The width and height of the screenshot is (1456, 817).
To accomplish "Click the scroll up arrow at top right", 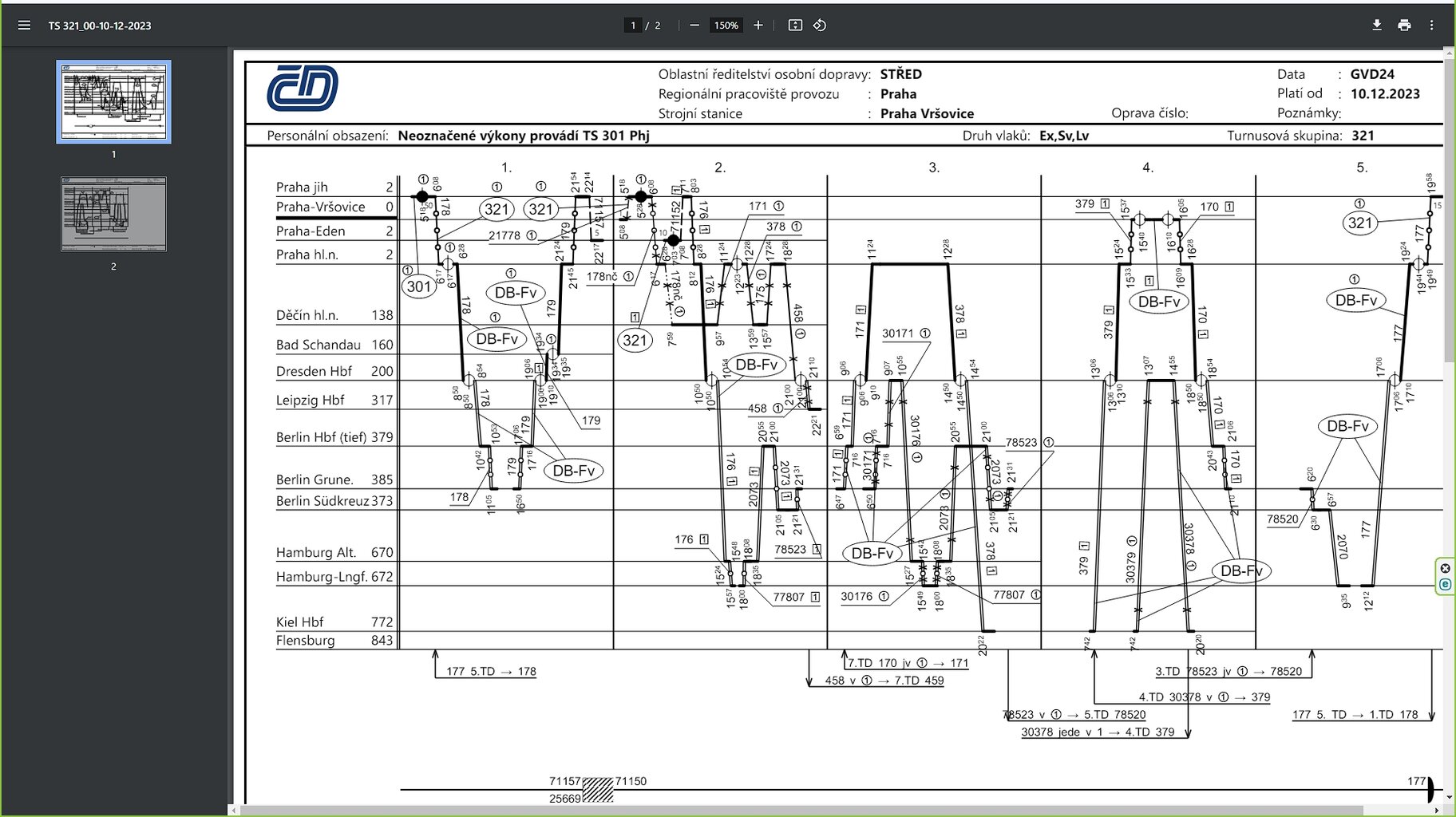I will click(1449, 52).
